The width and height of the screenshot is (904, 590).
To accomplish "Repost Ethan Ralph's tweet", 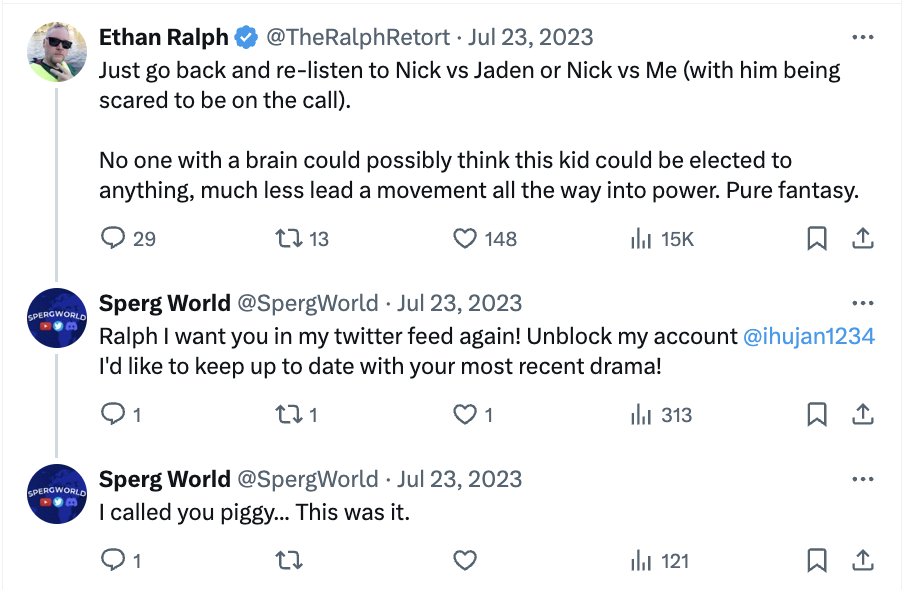I will pos(289,239).
